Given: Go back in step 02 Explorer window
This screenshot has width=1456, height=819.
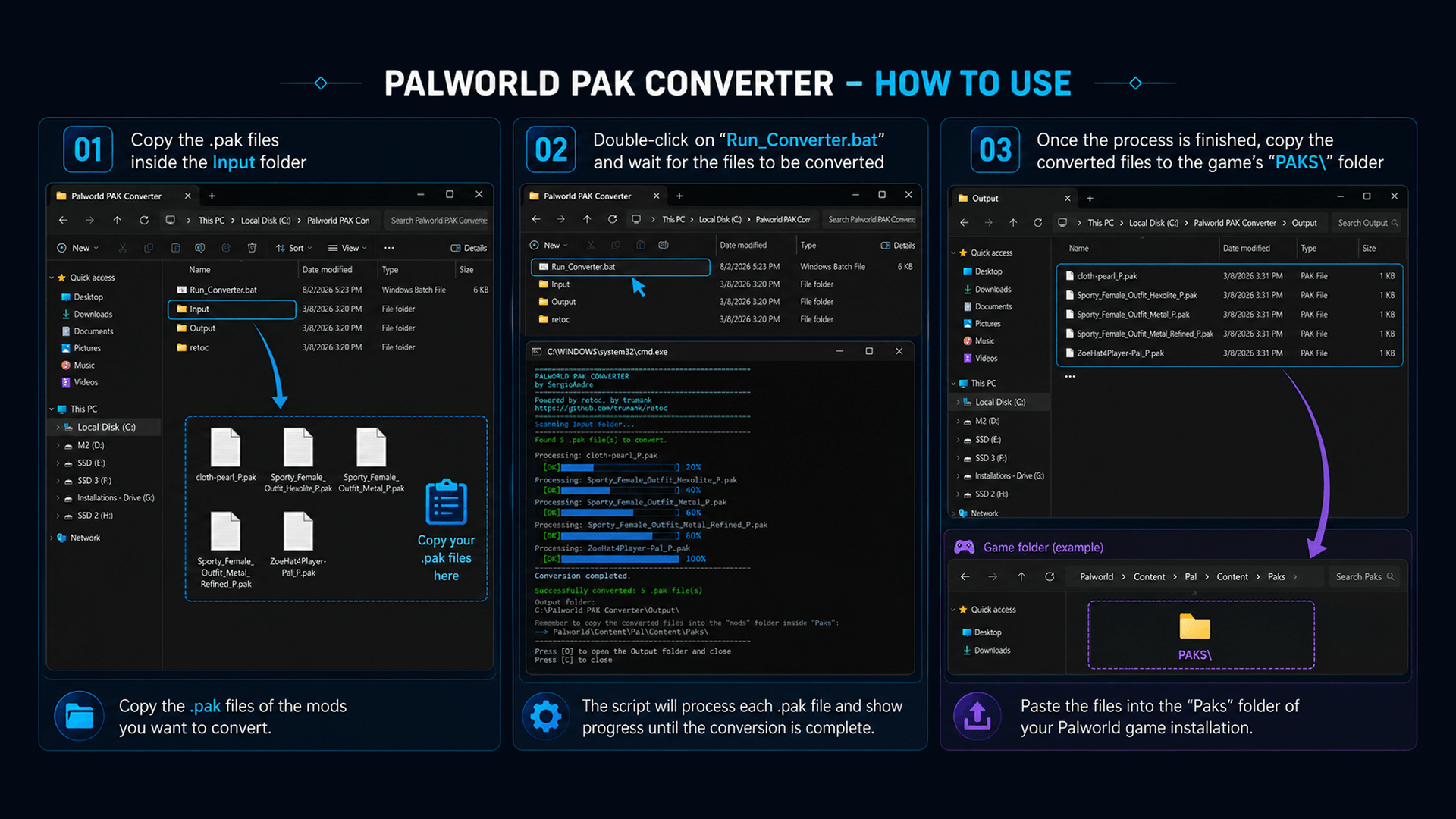Looking at the screenshot, I should (536, 219).
